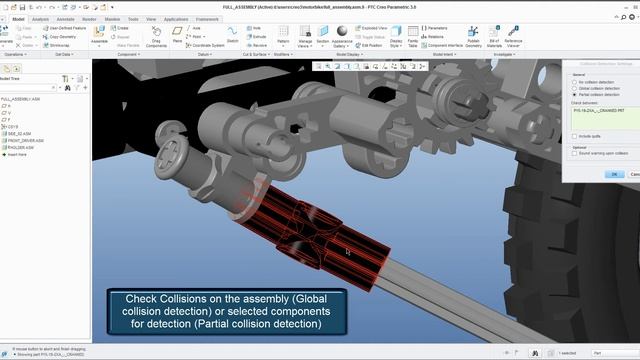This screenshot has width=640, height=360.
Task: Insert a Coordinate System
Action: click(x=205, y=45)
